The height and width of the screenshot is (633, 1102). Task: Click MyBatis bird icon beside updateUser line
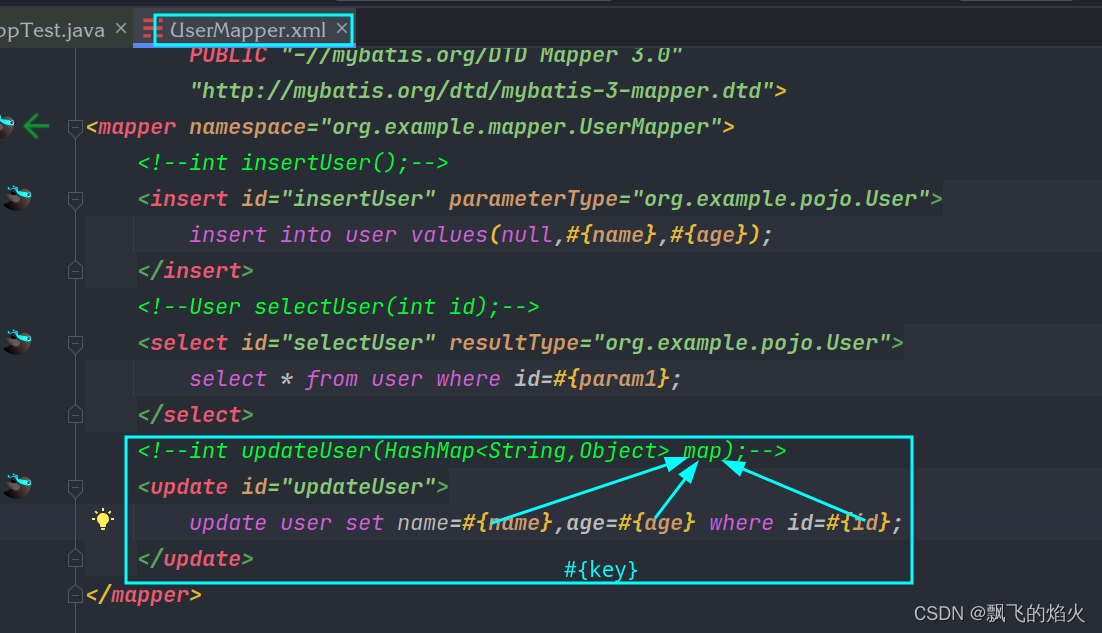(18, 485)
